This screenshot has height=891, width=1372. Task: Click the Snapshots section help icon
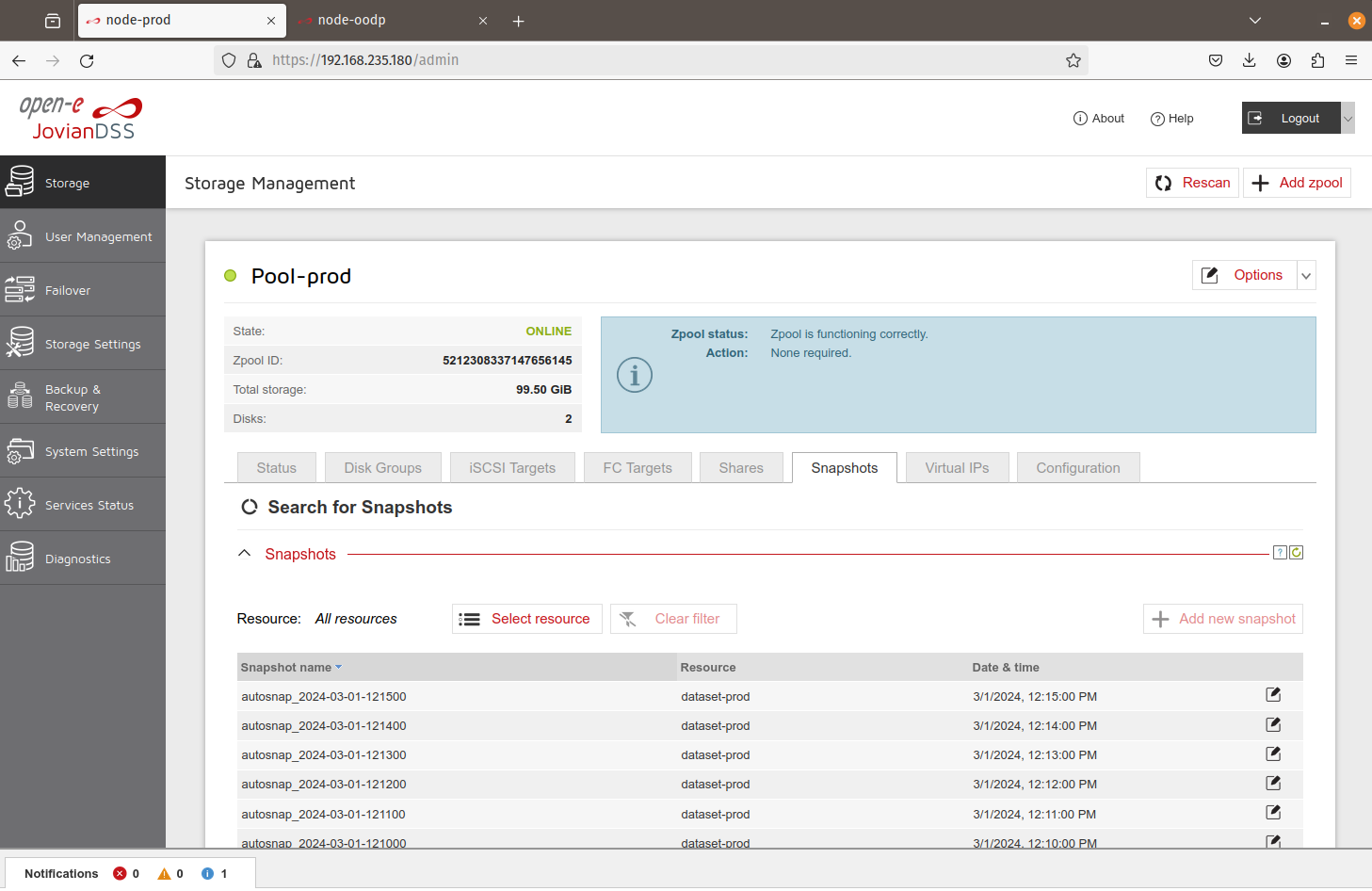pos(1280,553)
